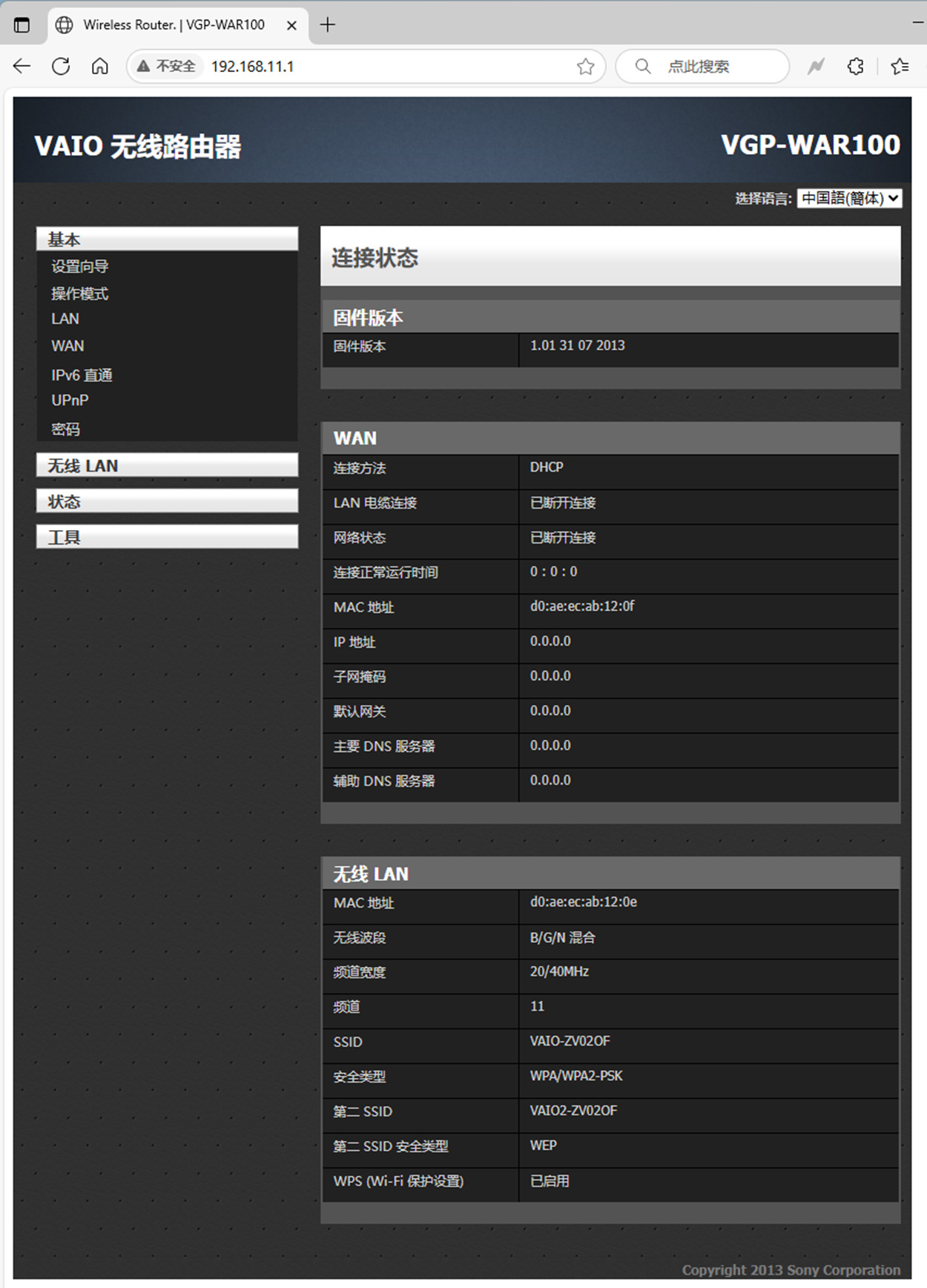927x1288 pixels.
Task: Click the 不安全 site security warning
Action: coord(166,66)
